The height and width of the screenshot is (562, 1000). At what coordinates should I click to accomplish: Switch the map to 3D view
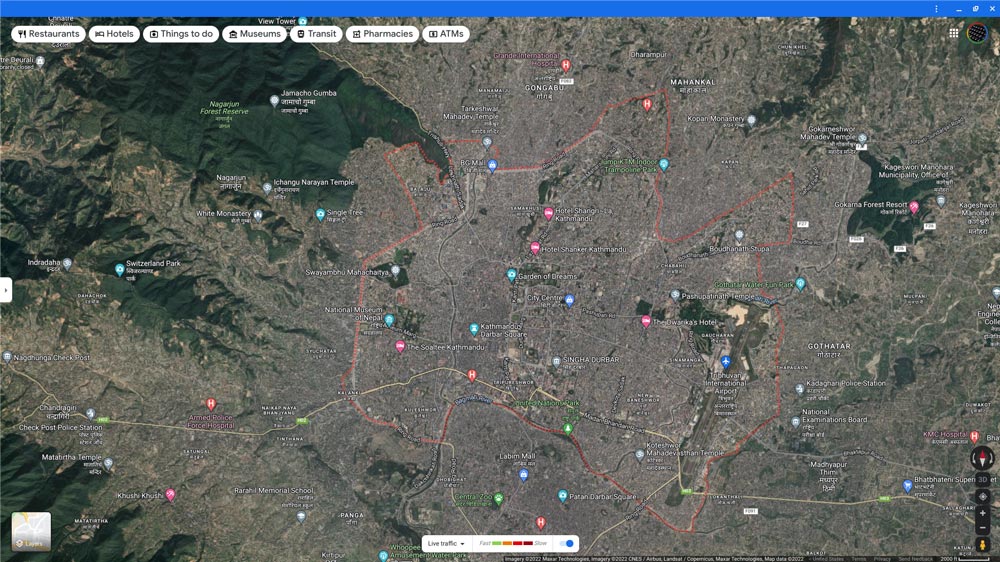click(982, 479)
